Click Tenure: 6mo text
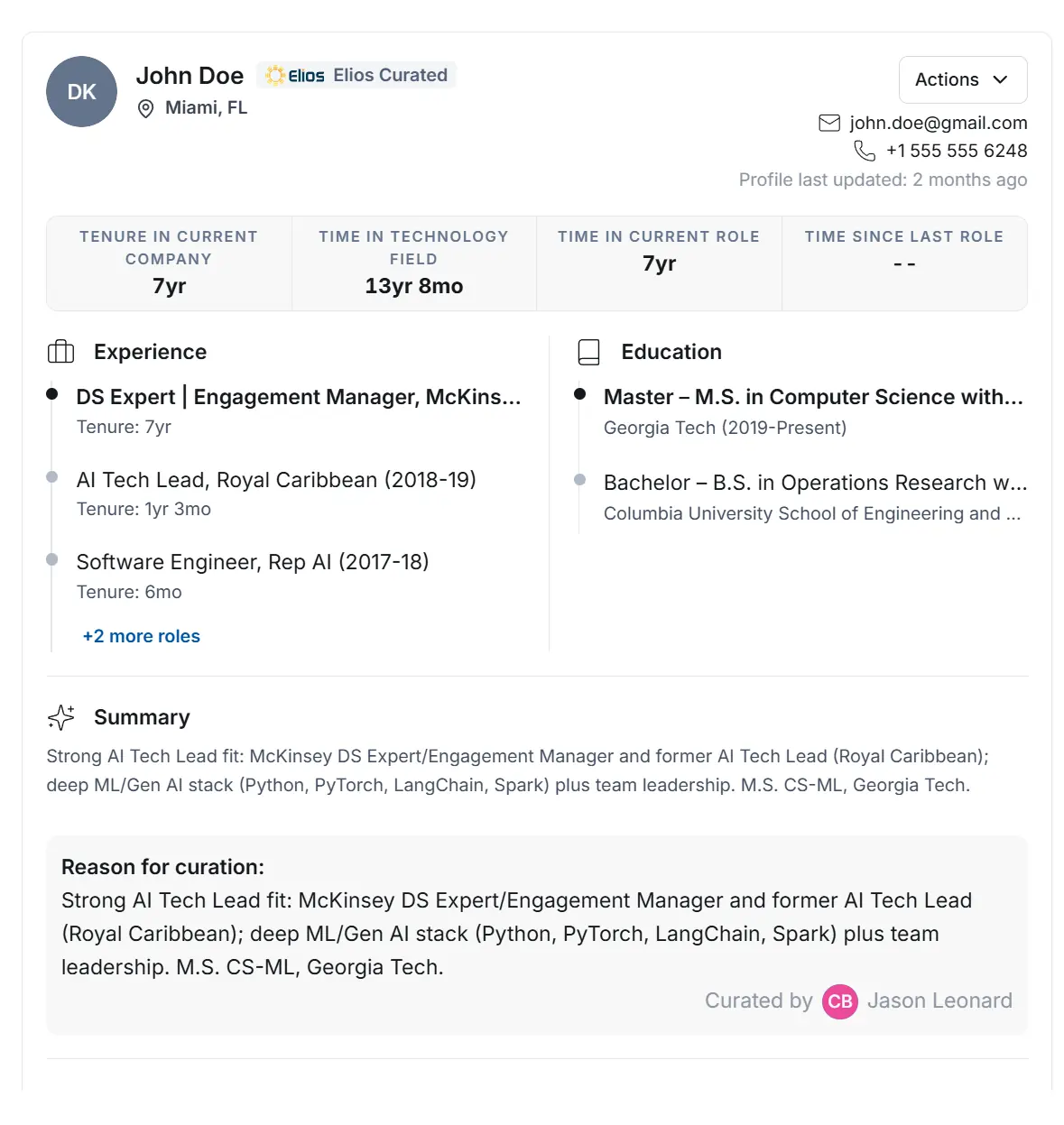 click(129, 592)
